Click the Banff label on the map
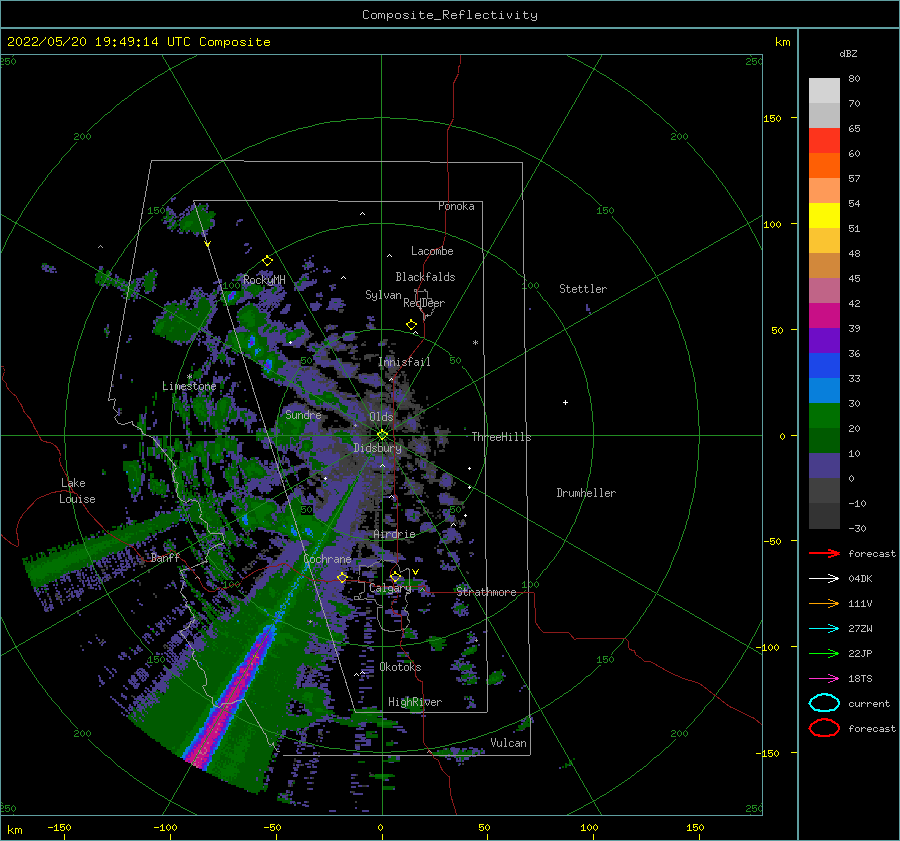The width and height of the screenshot is (900, 841). click(x=165, y=558)
